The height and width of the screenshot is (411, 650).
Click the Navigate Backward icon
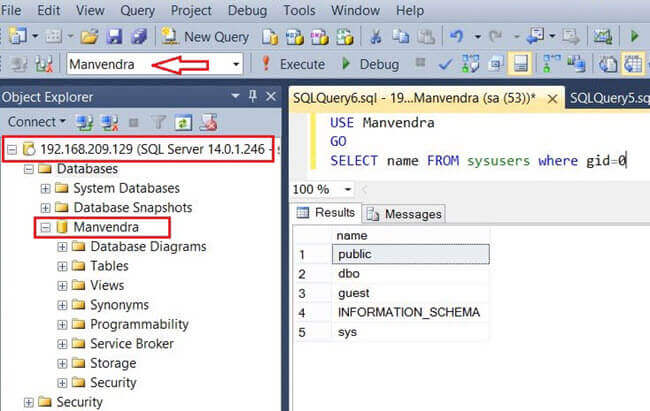[x=535, y=37]
